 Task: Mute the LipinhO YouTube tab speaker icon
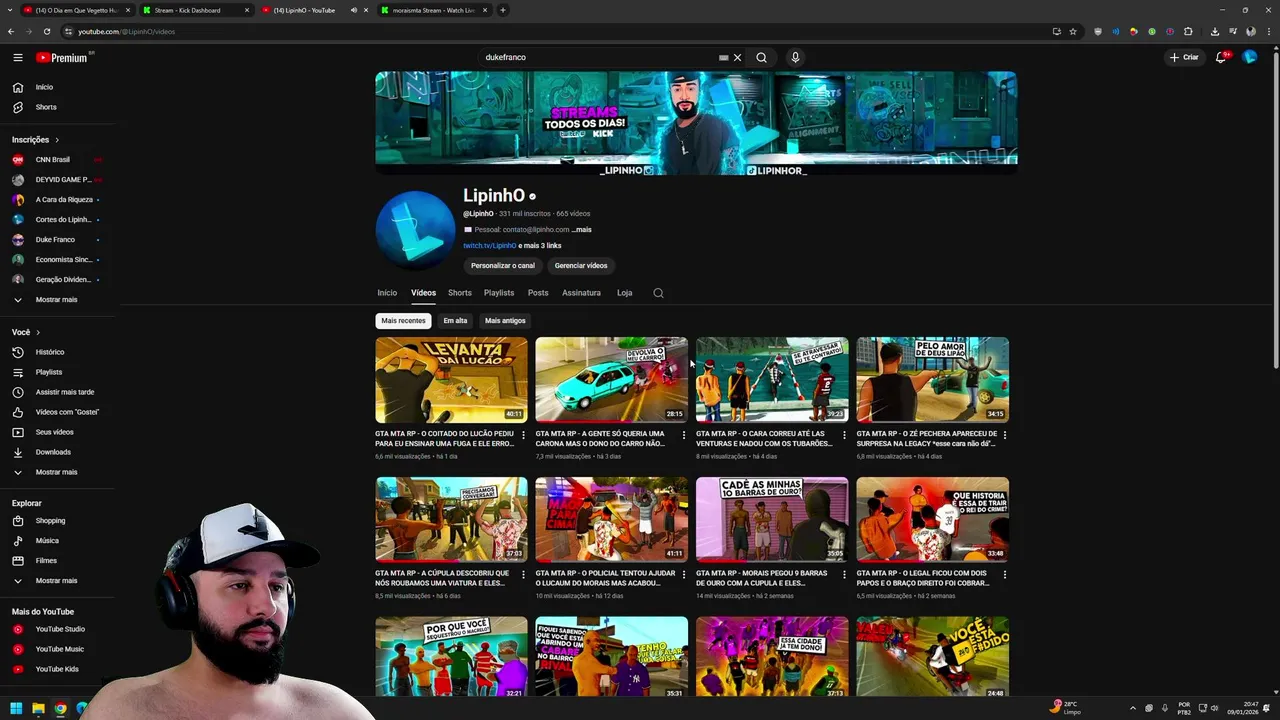353,10
